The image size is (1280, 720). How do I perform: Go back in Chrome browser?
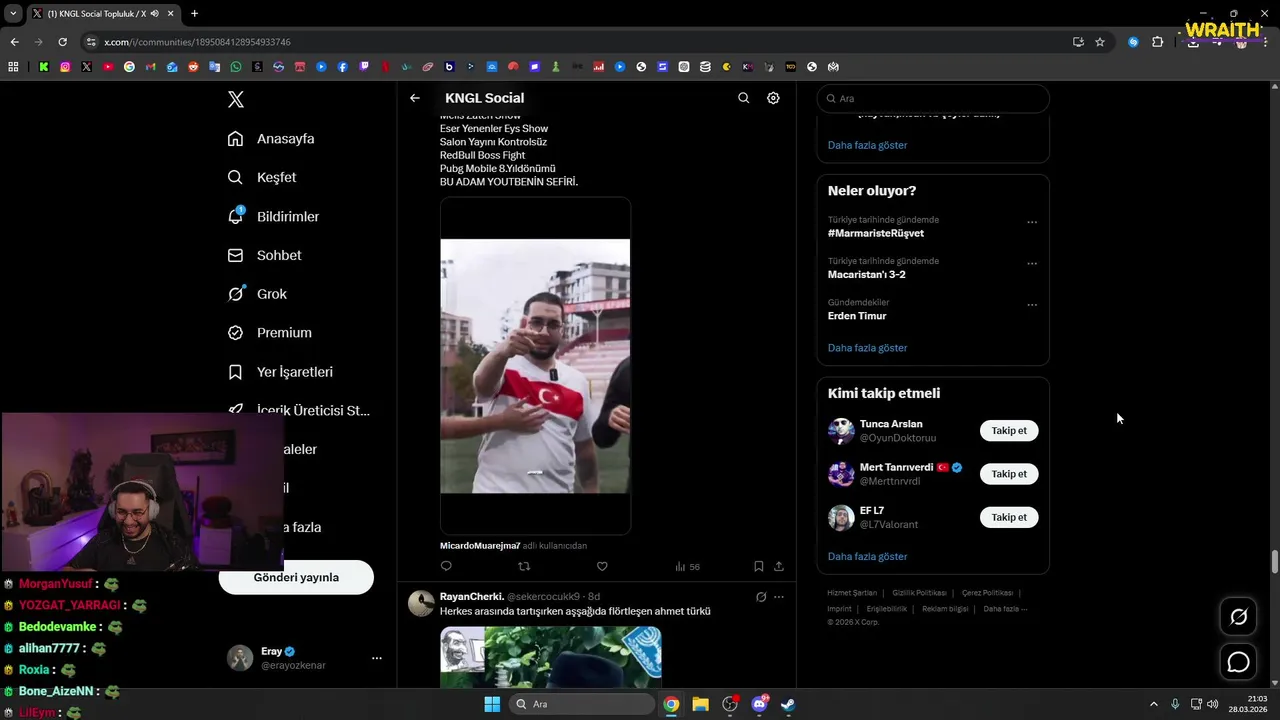point(14,42)
